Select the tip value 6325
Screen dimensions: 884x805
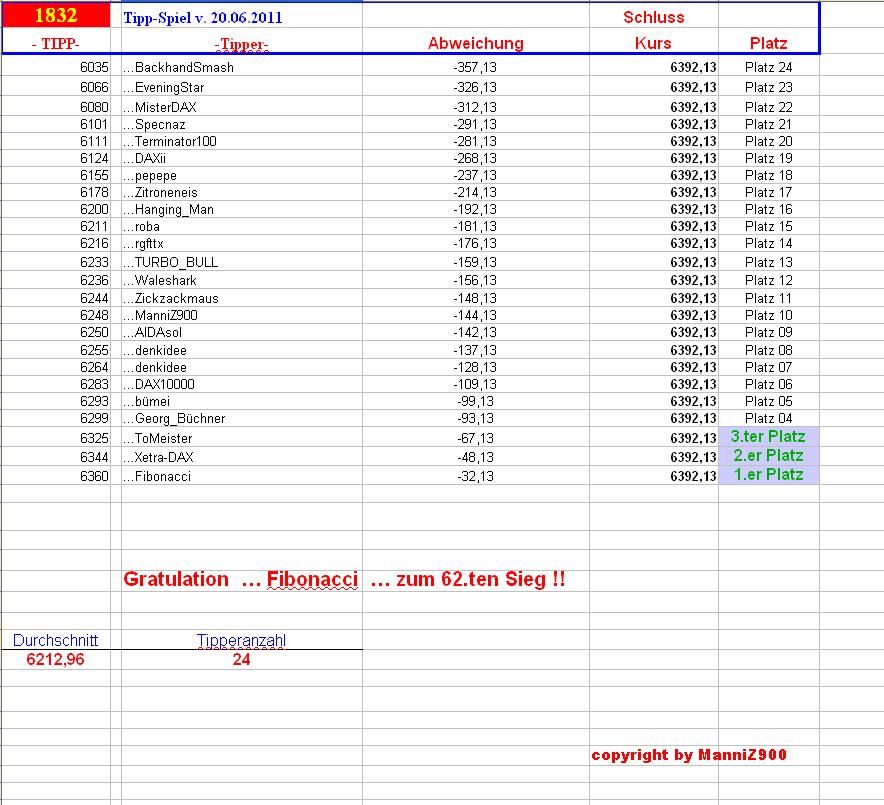(x=94, y=438)
